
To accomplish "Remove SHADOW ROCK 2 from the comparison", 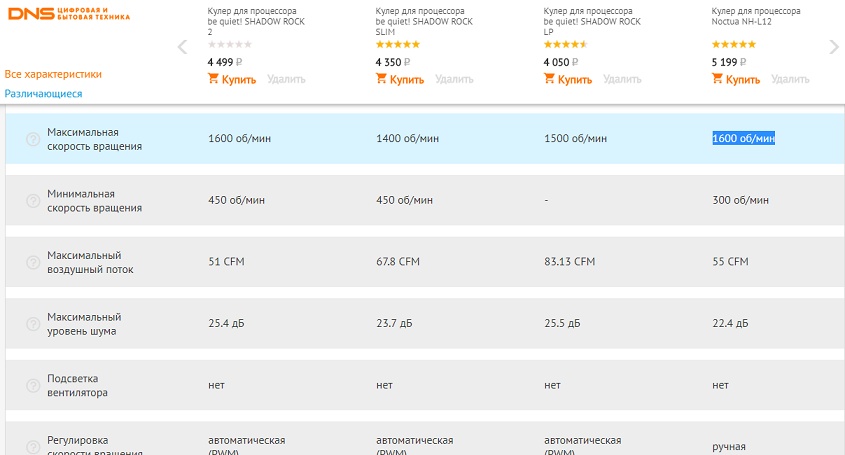I will (286, 79).
